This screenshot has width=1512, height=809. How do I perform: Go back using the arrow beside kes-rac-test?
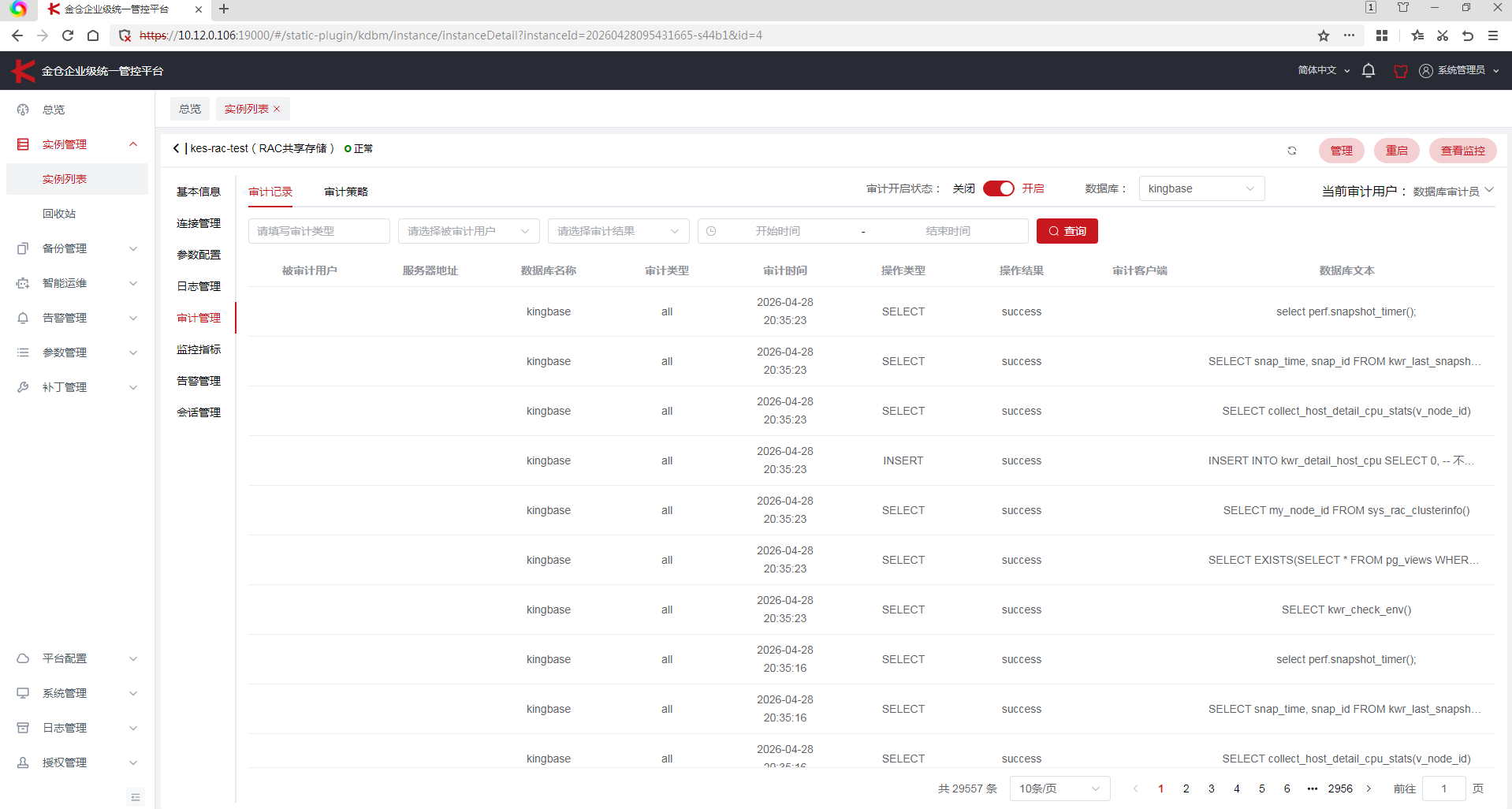point(176,148)
